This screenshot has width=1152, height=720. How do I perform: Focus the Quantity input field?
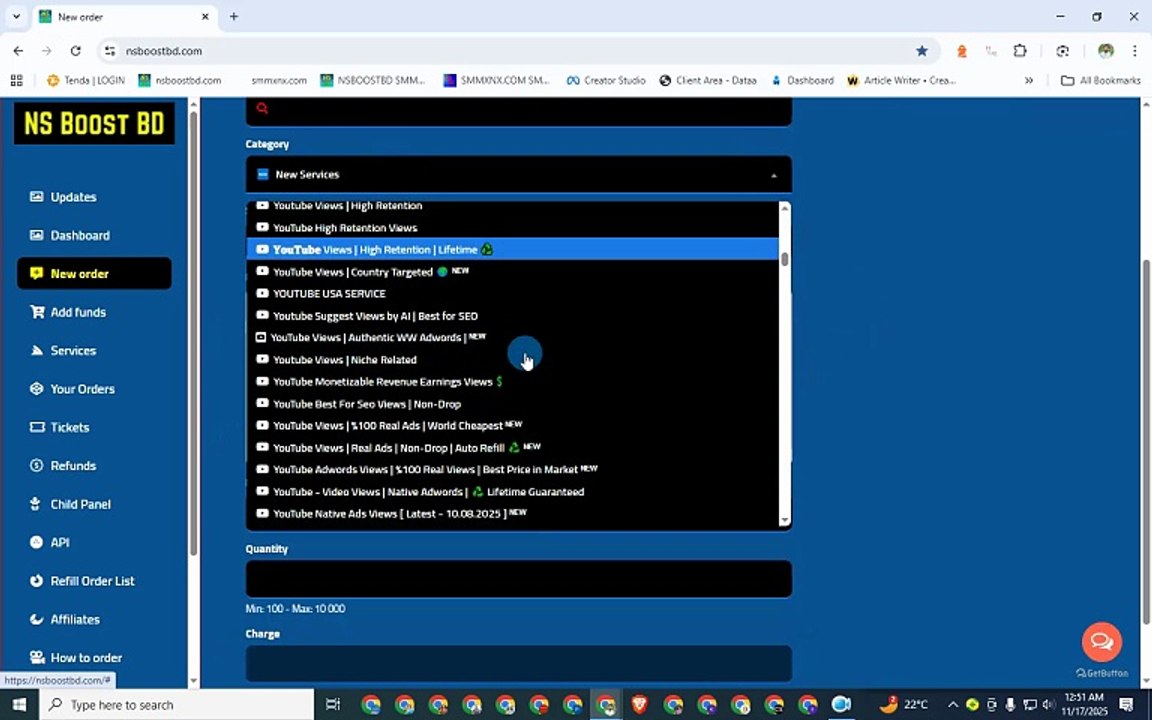tap(519, 579)
